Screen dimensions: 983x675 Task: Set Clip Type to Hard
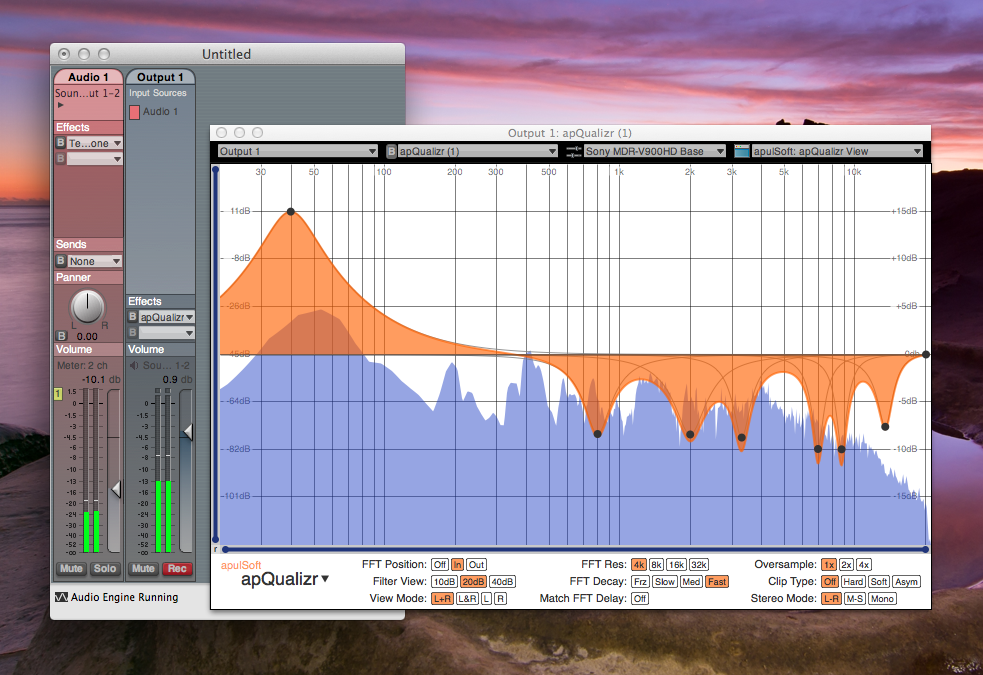tap(853, 582)
